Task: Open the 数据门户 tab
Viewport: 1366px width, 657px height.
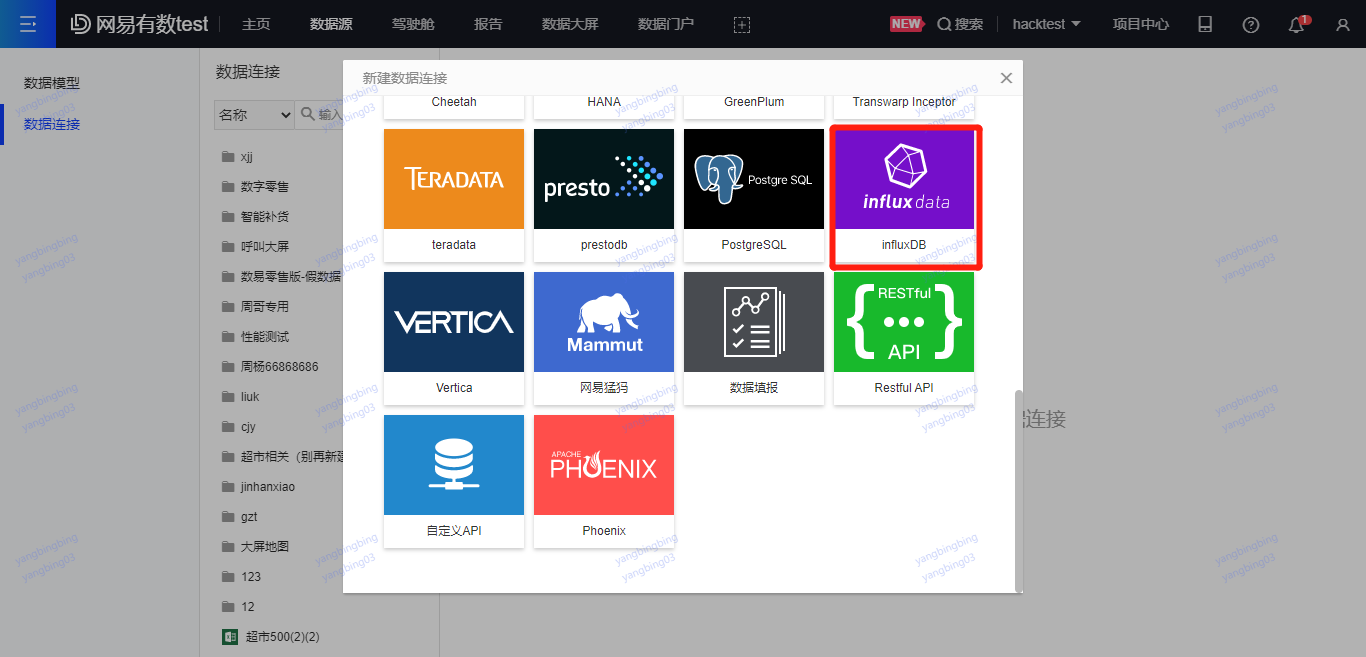Action: [x=666, y=24]
